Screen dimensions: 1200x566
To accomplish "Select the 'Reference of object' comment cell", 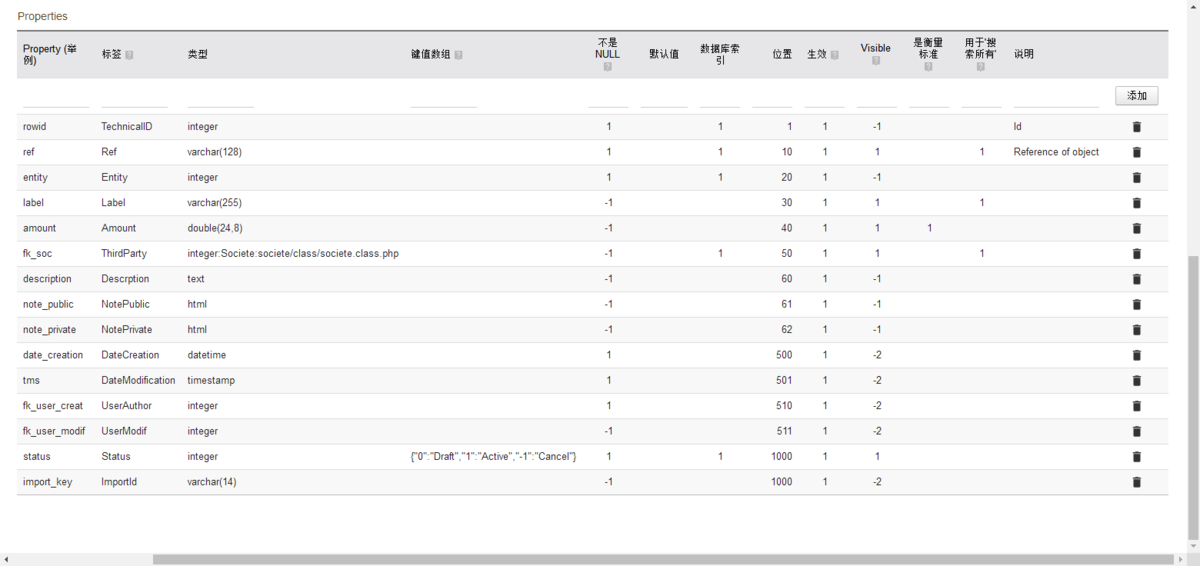I will 1056,152.
